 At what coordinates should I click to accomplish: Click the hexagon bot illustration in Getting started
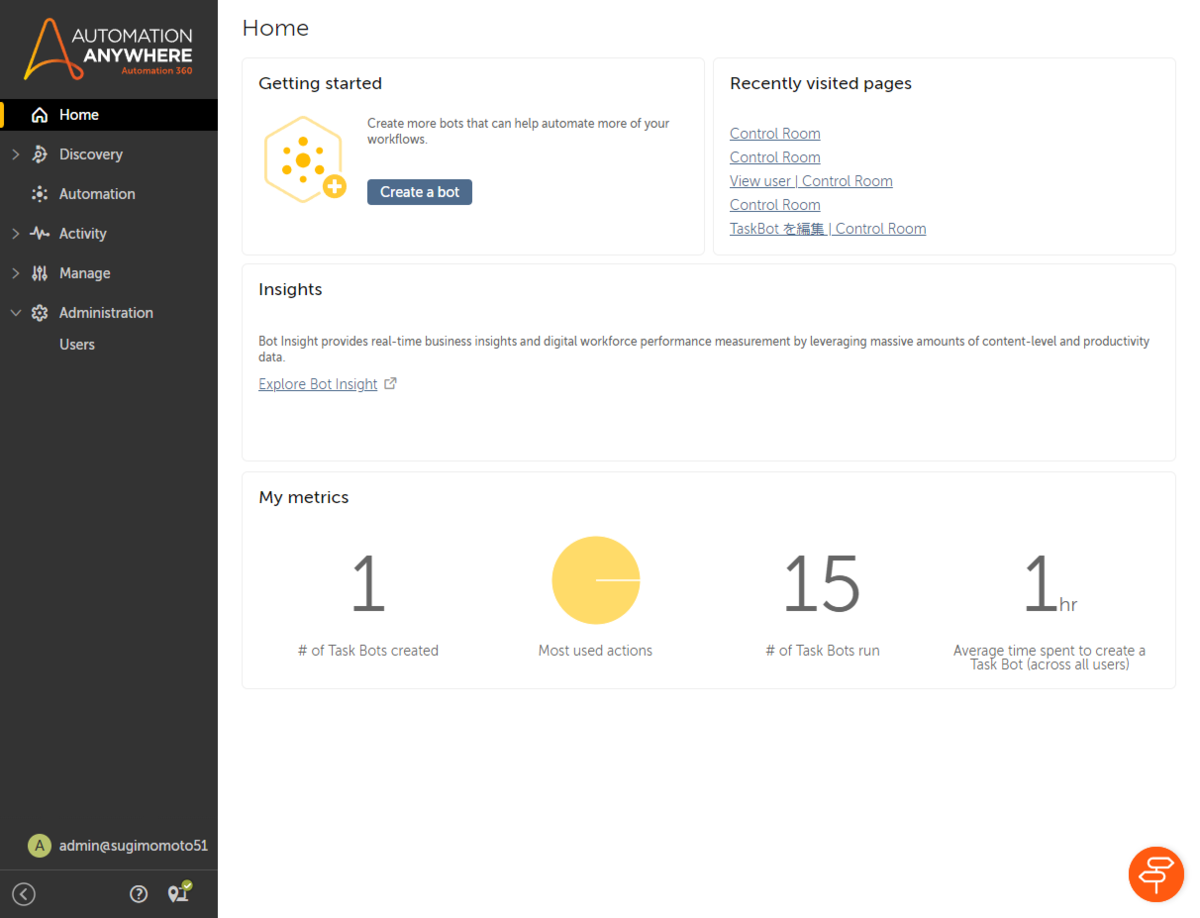point(304,161)
